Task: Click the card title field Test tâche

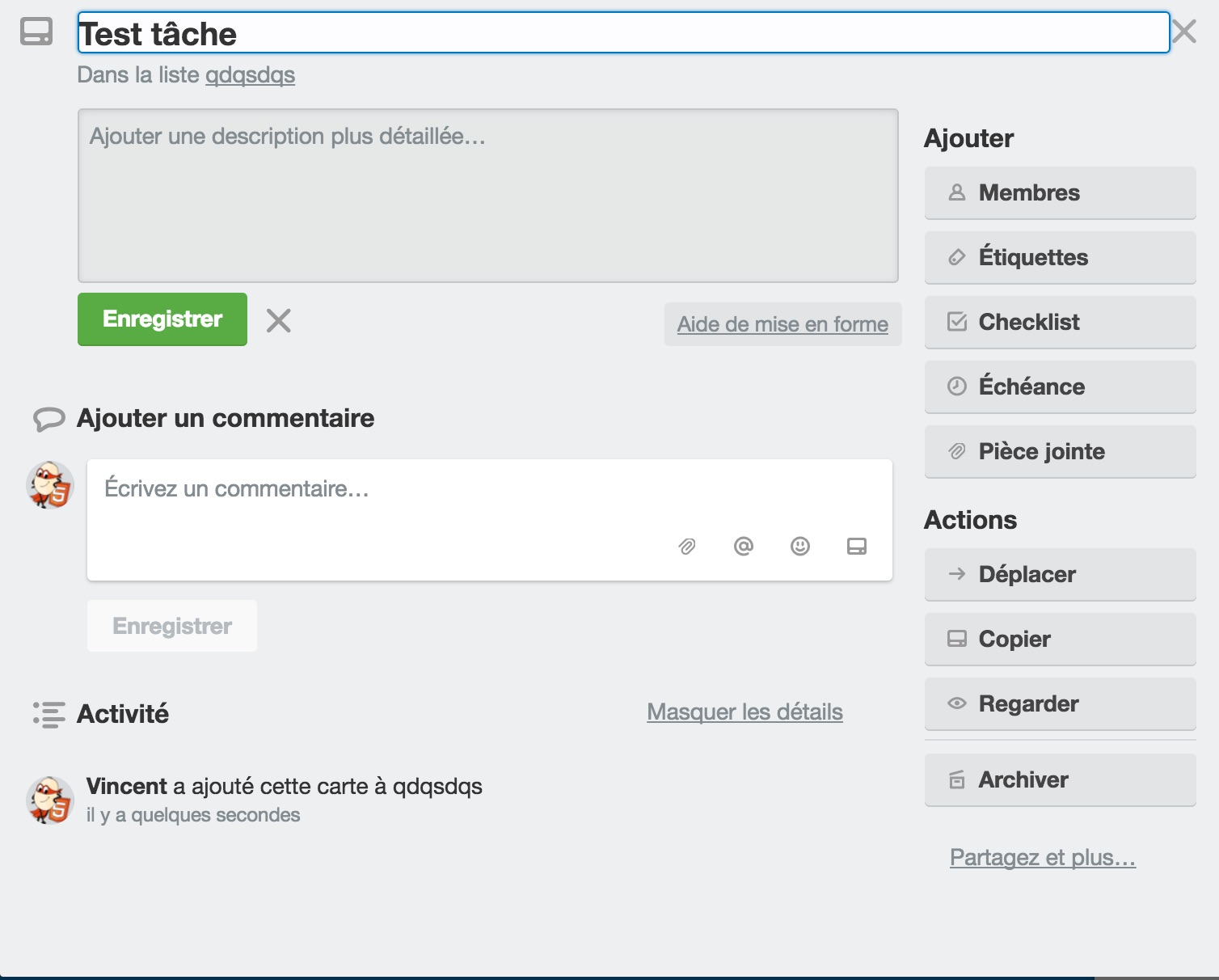Action: (x=623, y=33)
